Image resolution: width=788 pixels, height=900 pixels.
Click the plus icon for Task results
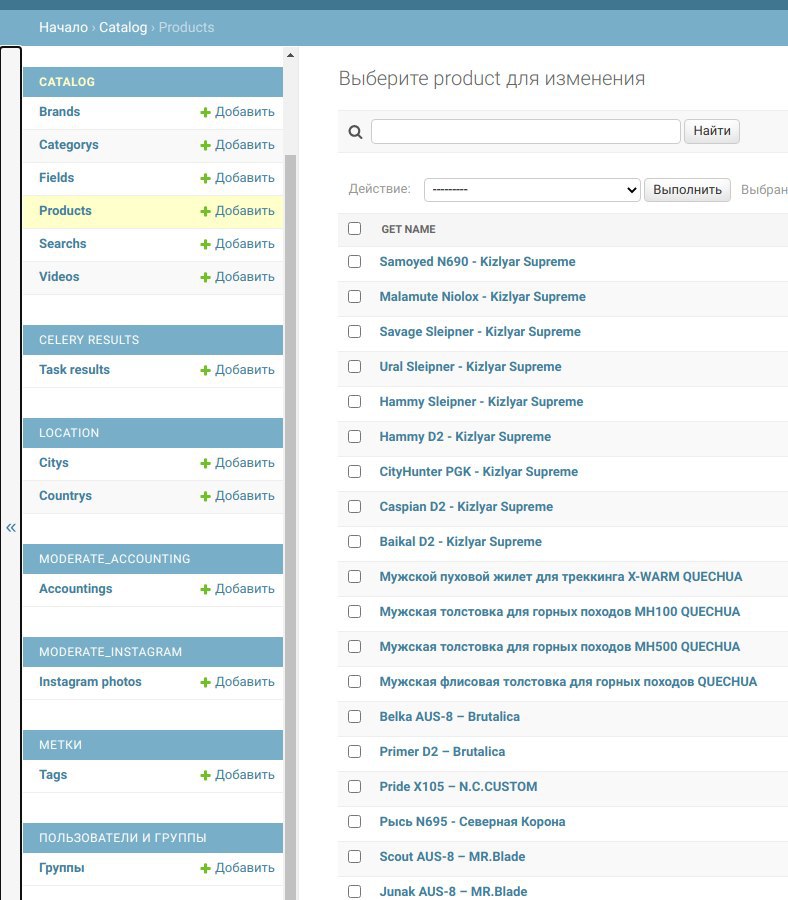click(205, 371)
